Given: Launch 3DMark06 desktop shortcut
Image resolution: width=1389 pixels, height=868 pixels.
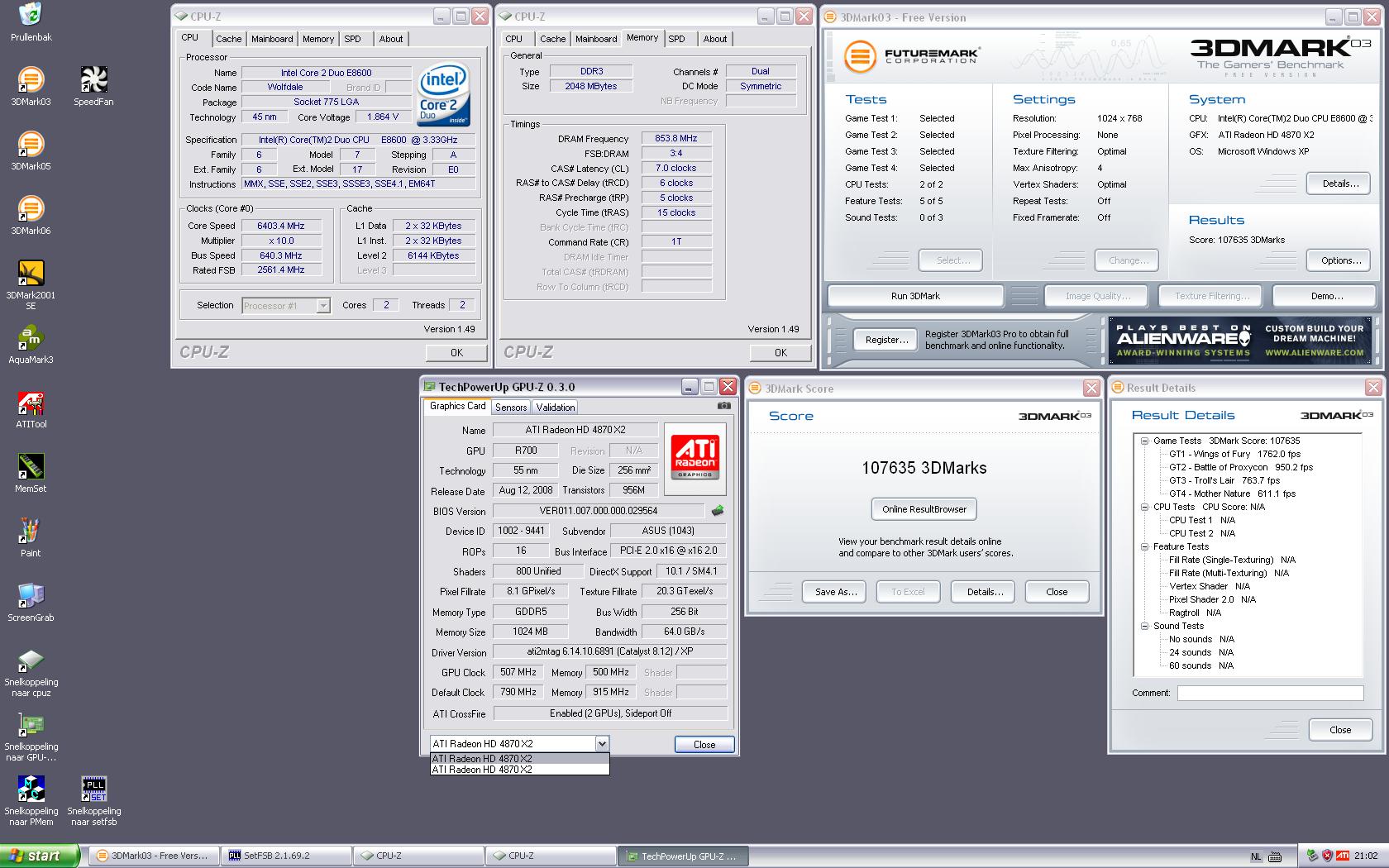Looking at the screenshot, I should click(31, 215).
